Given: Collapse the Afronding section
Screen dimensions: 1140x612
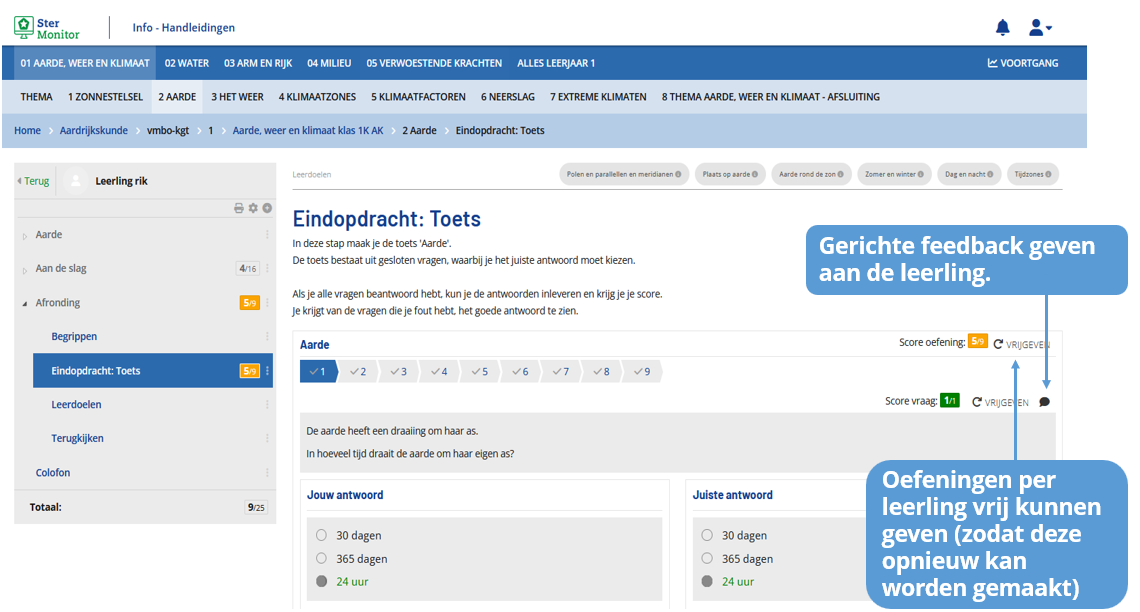Looking at the screenshot, I should coord(25,303).
